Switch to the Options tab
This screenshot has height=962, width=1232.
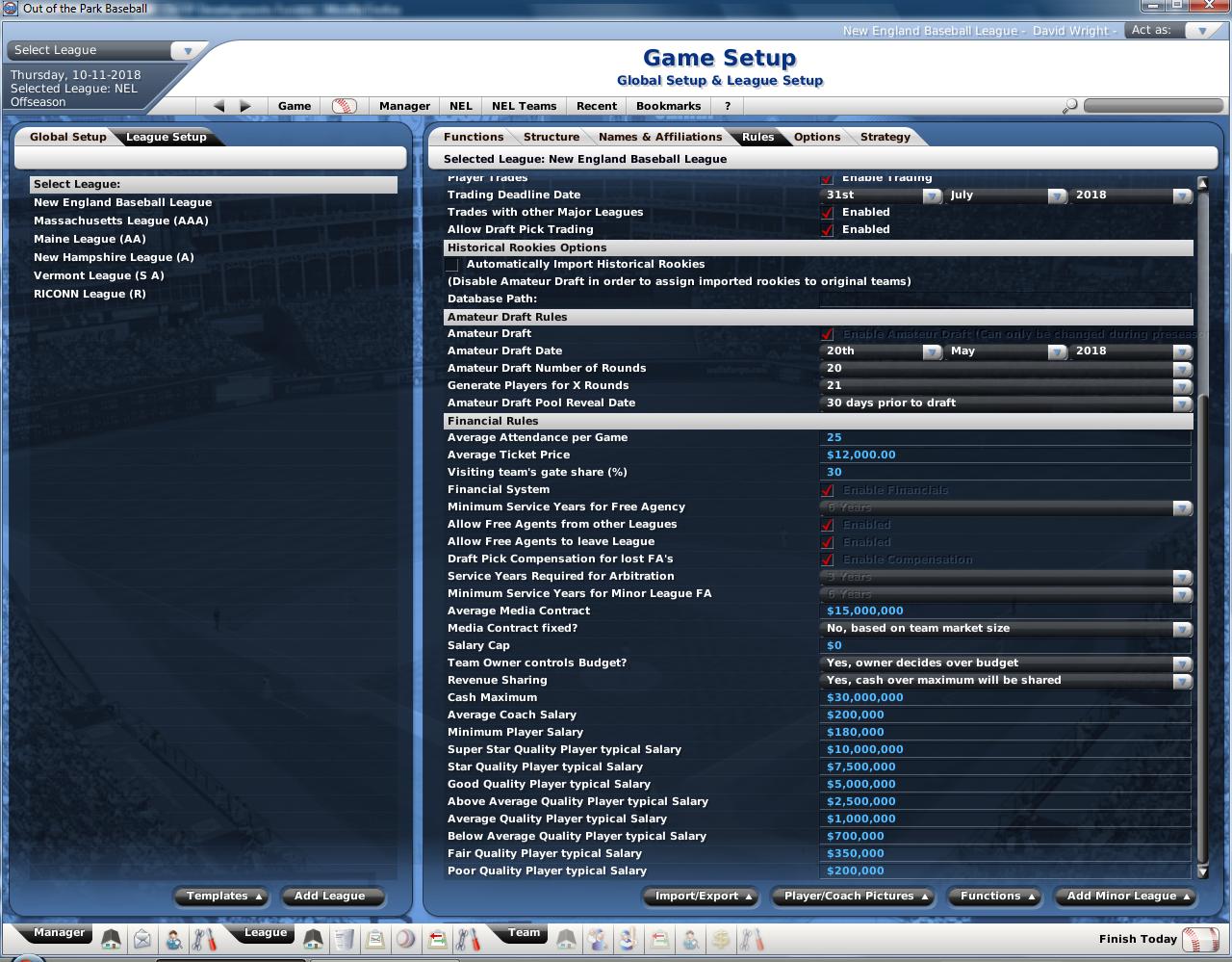pyautogui.click(x=817, y=137)
